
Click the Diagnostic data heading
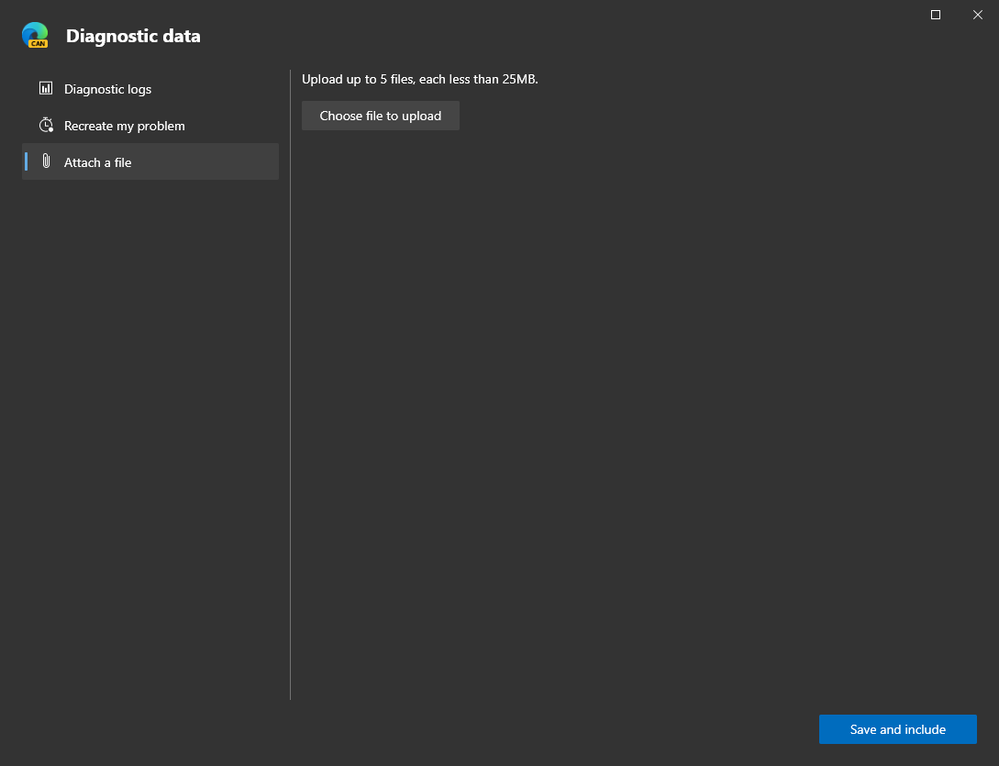pyautogui.click(x=133, y=36)
